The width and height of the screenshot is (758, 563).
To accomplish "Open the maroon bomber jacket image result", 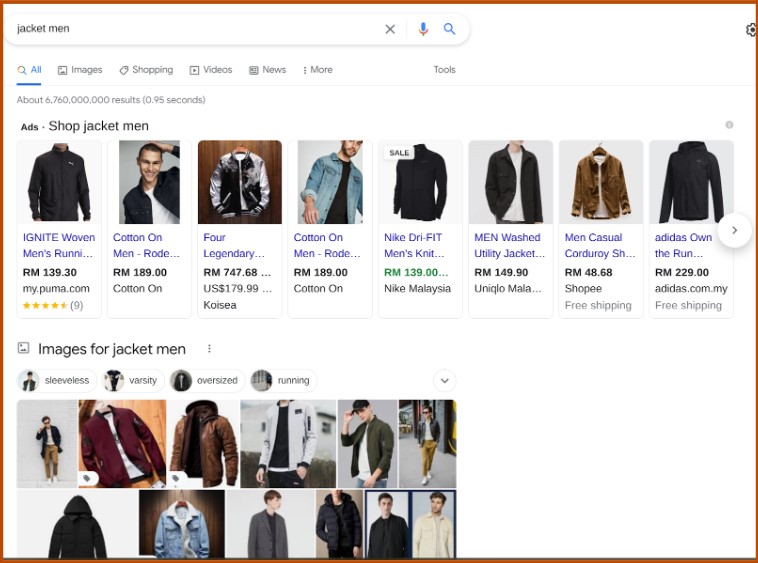I will click(122, 444).
